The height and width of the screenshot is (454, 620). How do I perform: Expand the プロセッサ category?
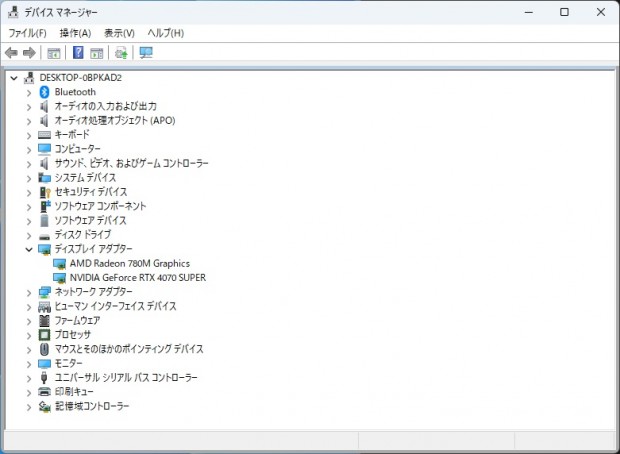pyautogui.click(x=28, y=335)
